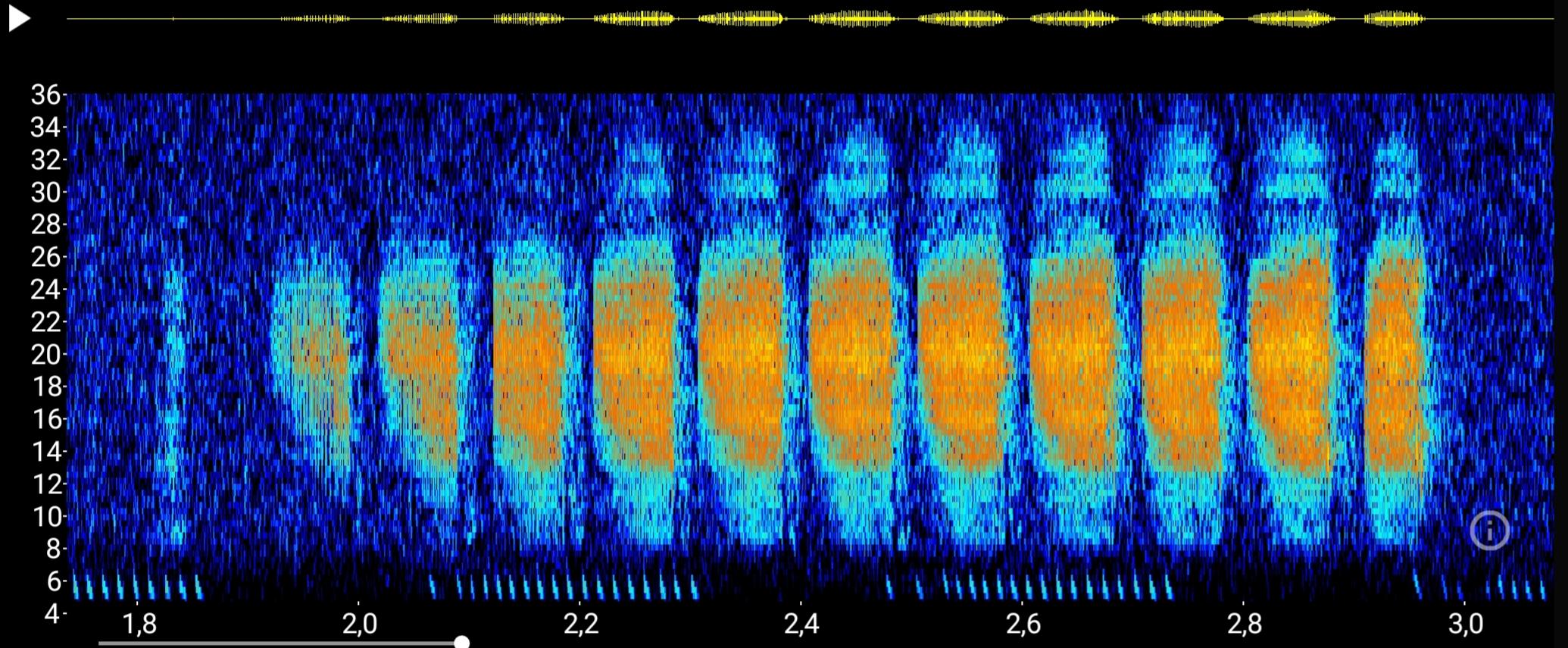Viewport: 1568px width, 648px height.
Task: Click the 12 frequency axis label
Action: pyautogui.click(x=45, y=484)
